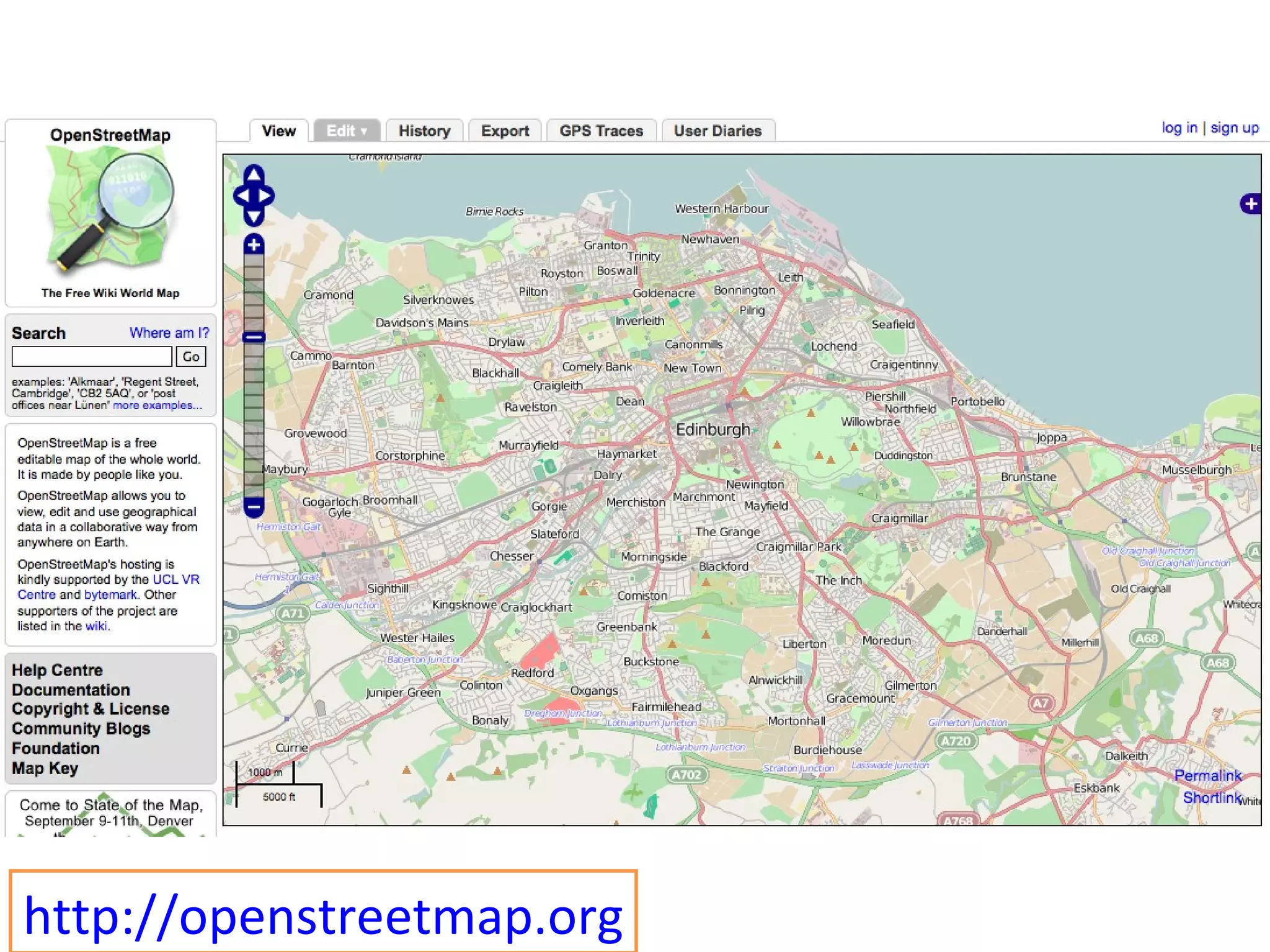Open Copyright & License link
Viewport: 1270px width, 952px height.
coord(91,709)
